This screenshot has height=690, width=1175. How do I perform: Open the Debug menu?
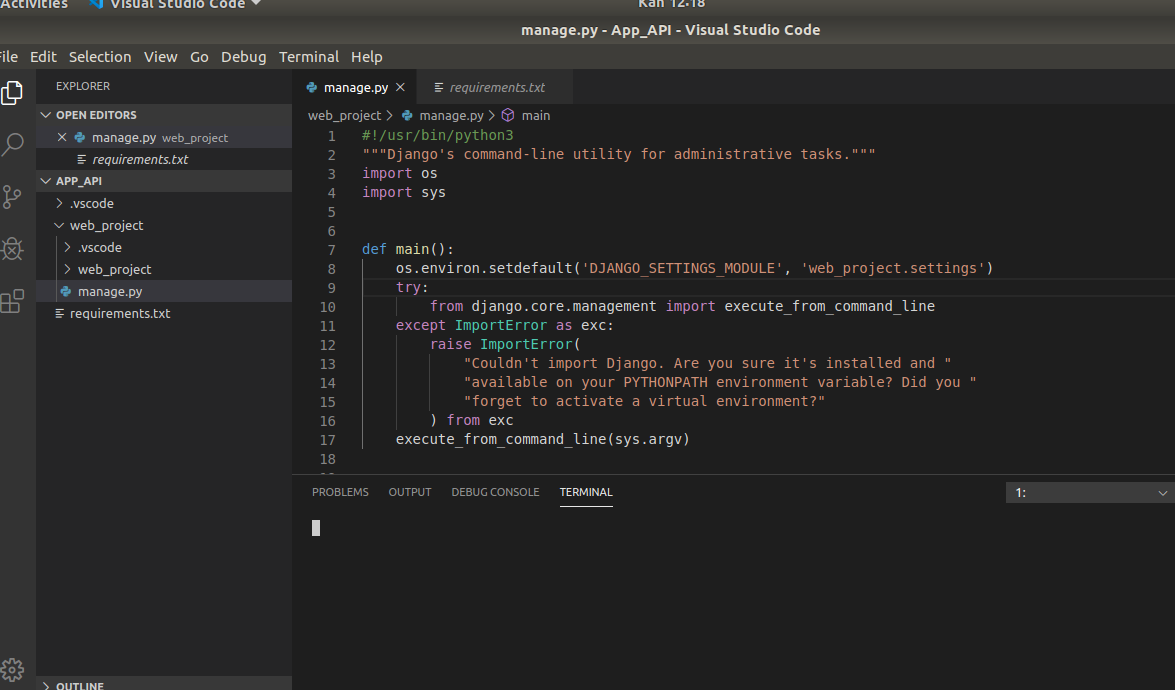pos(244,57)
